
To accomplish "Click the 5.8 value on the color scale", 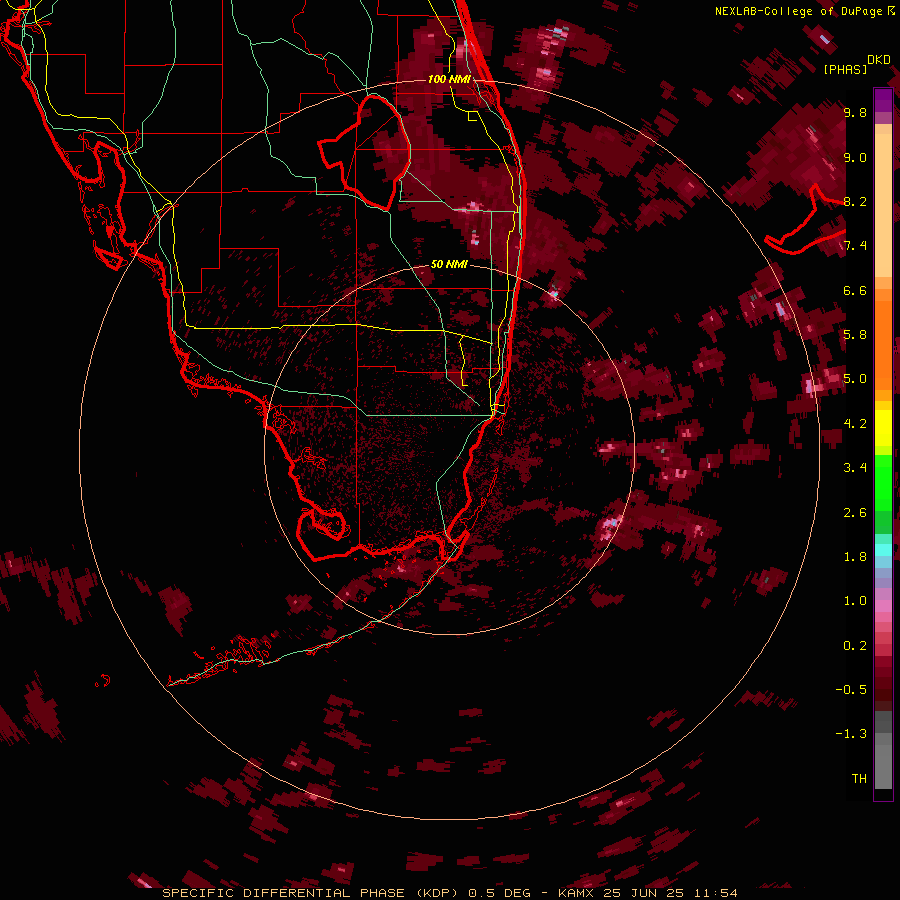I will click(x=855, y=335).
